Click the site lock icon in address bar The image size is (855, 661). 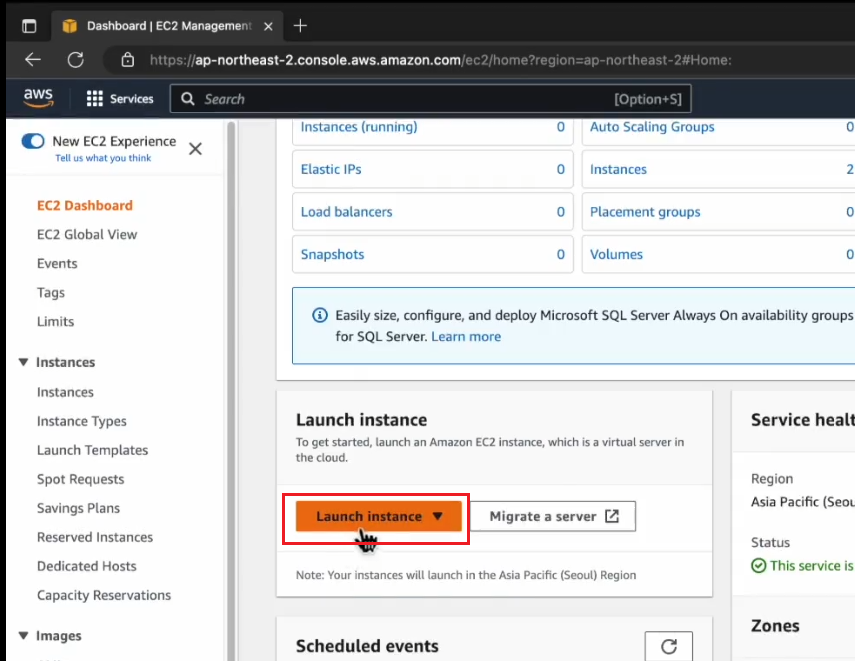128,59
